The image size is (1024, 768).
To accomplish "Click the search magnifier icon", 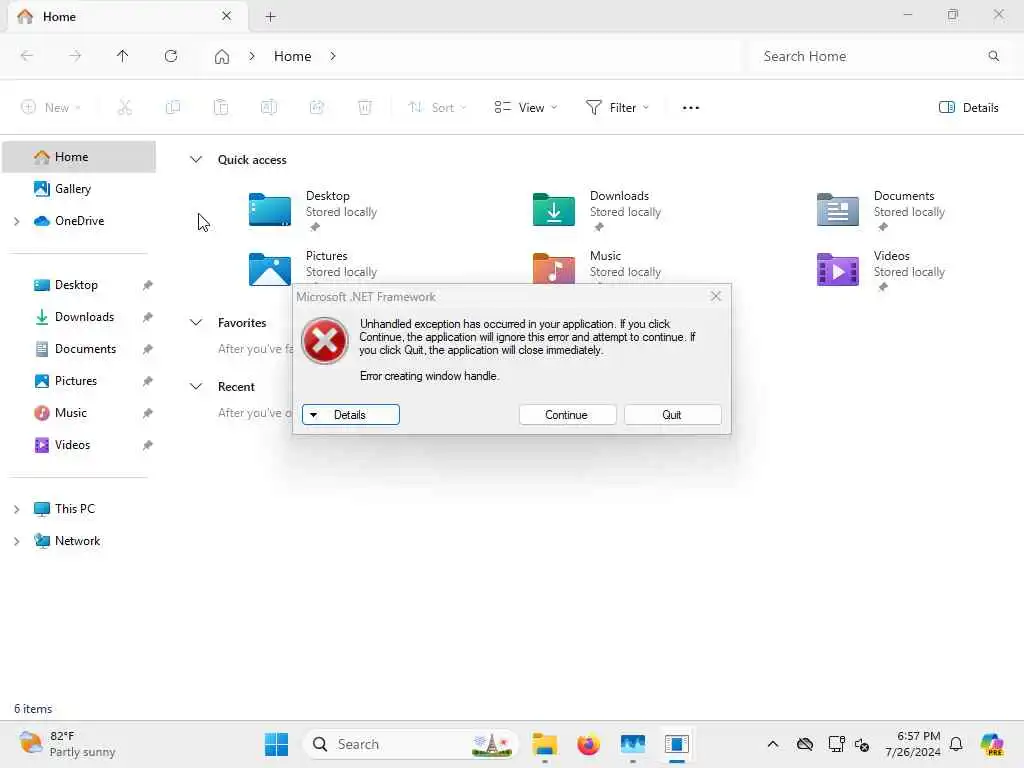I will [993, 56].
